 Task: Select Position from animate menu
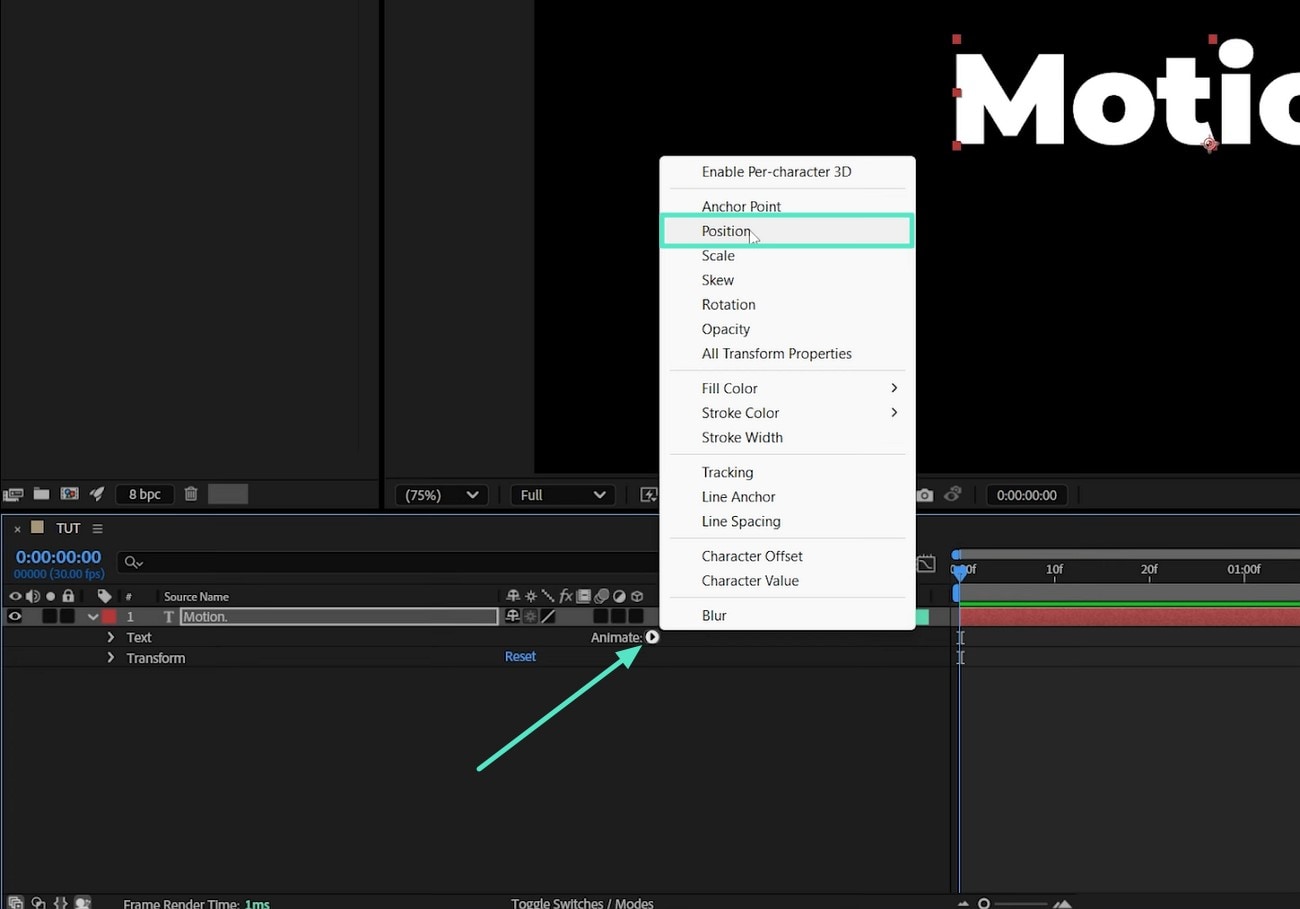[x=787, y=231]
